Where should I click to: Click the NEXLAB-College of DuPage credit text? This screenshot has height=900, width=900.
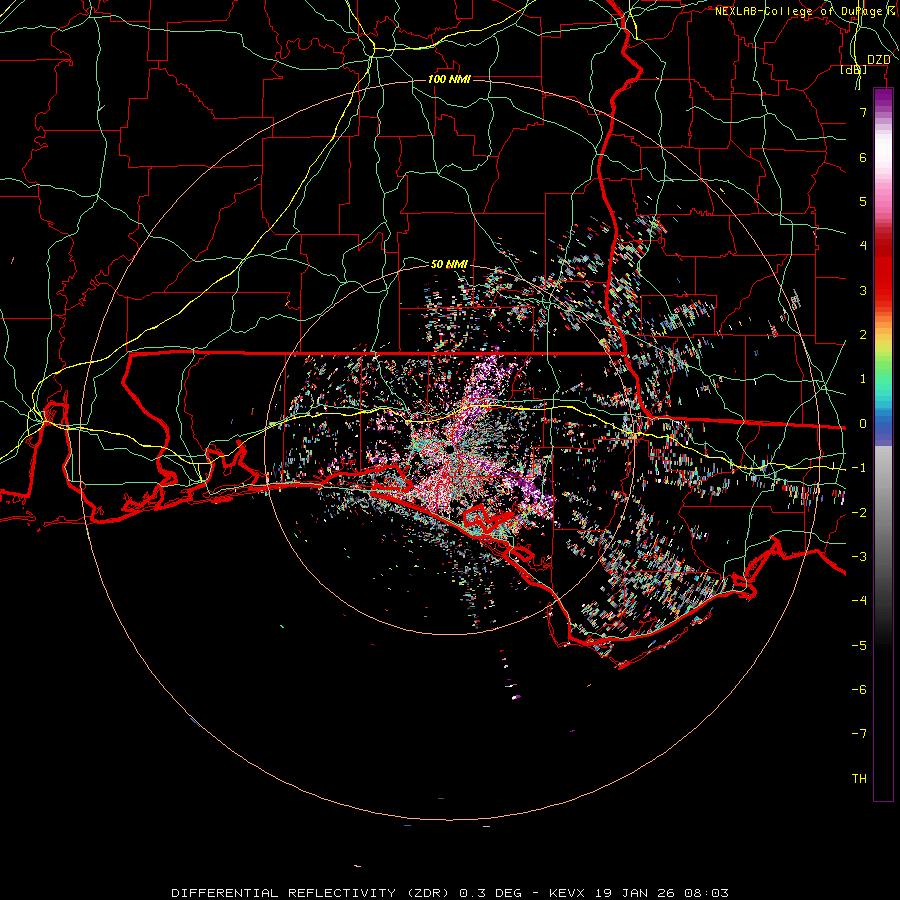point(800,11)
